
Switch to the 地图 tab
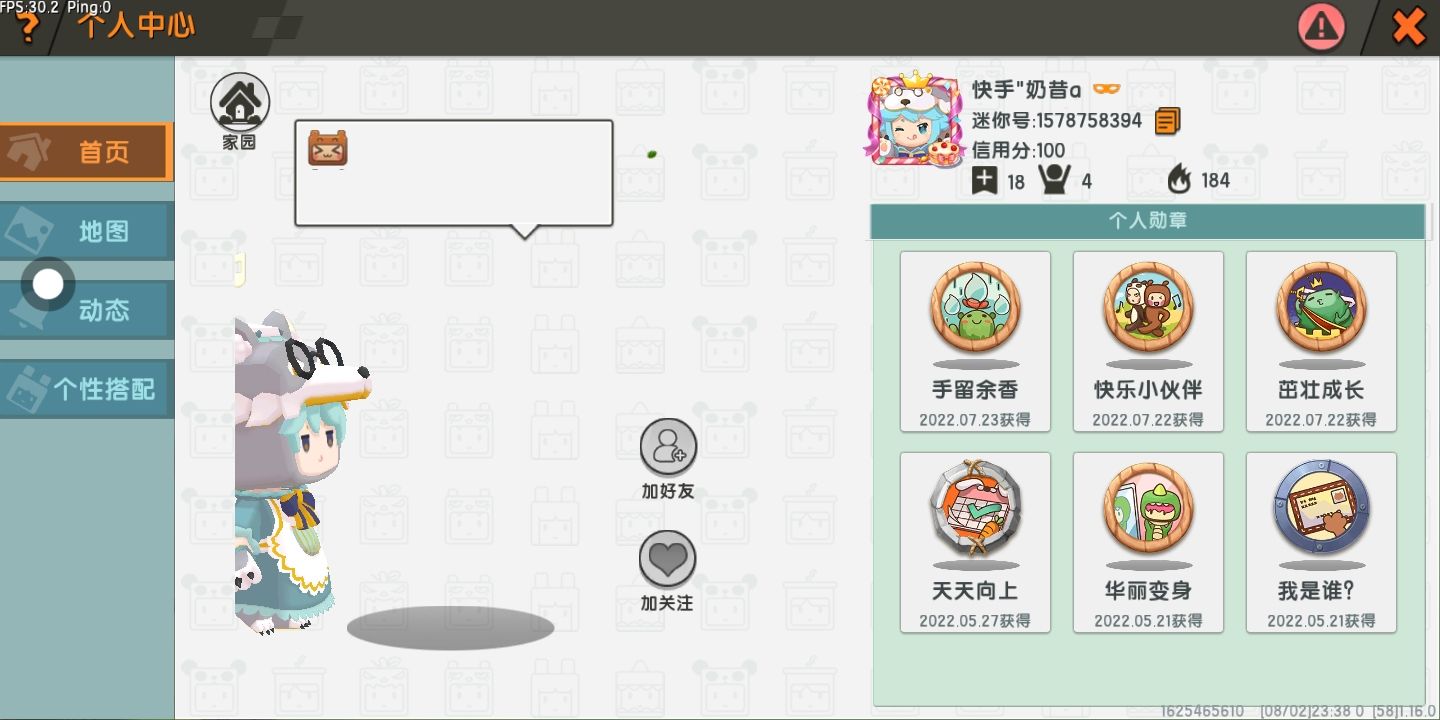(x=86, y=231)
